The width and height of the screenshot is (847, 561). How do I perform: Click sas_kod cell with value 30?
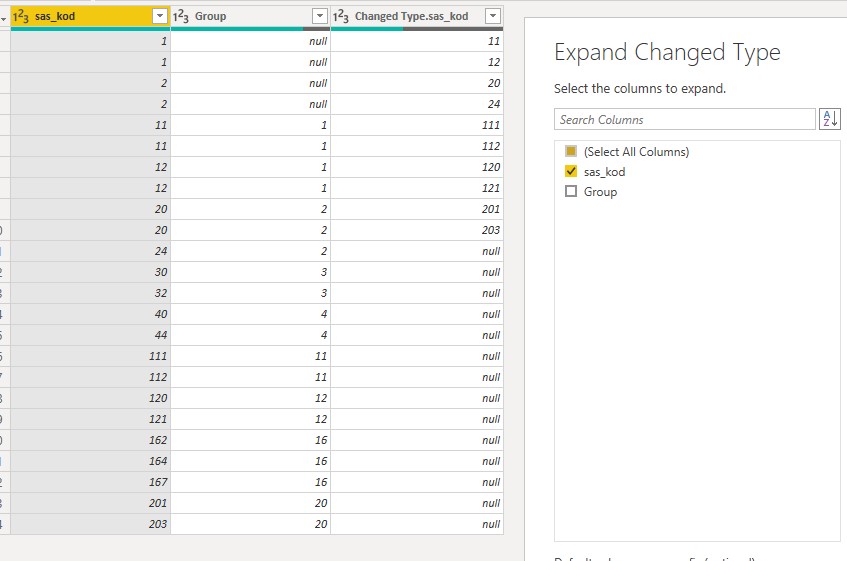[90, 272]
